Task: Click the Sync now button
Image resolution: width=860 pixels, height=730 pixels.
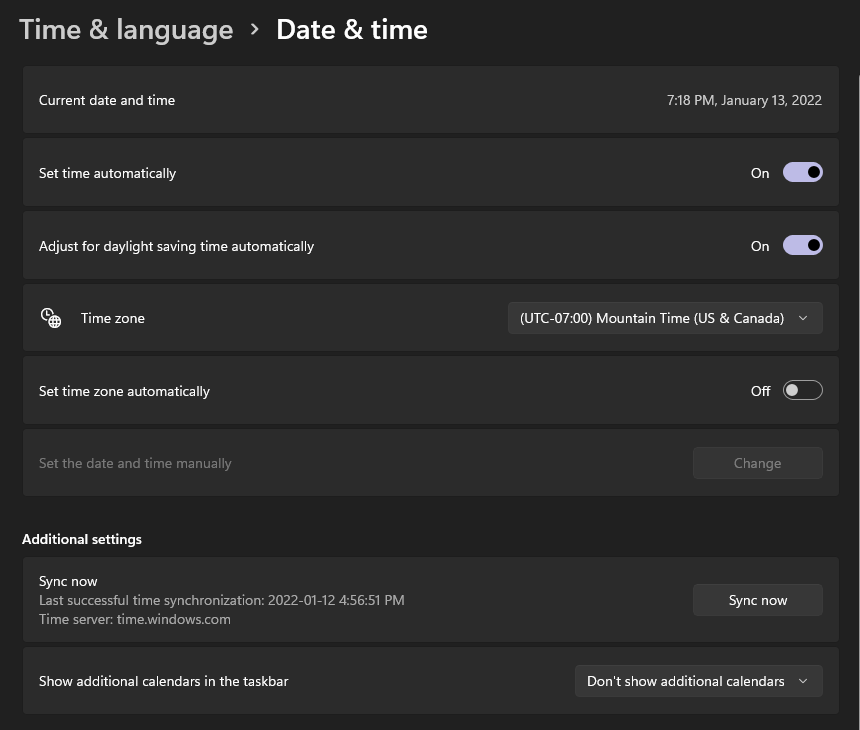Action: (757, 600)
